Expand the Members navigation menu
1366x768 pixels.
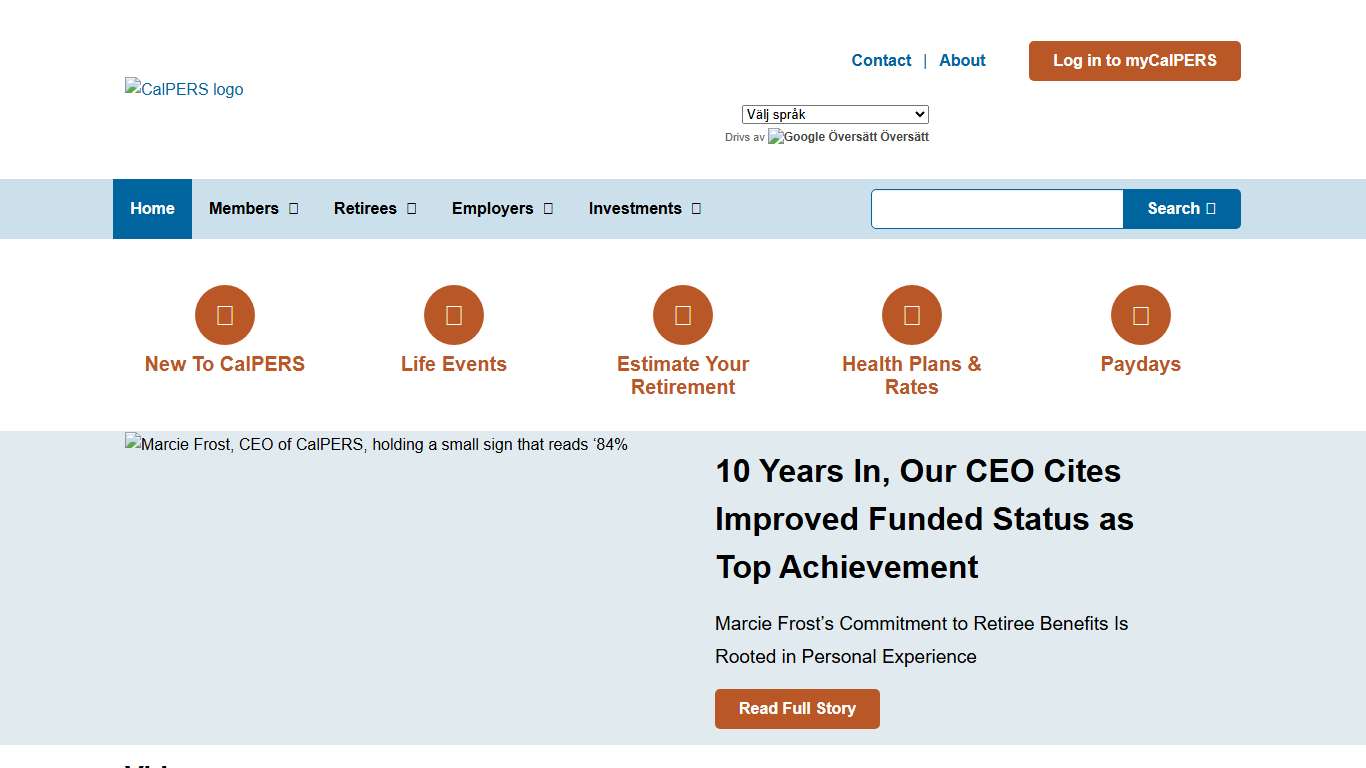point(253,209)
